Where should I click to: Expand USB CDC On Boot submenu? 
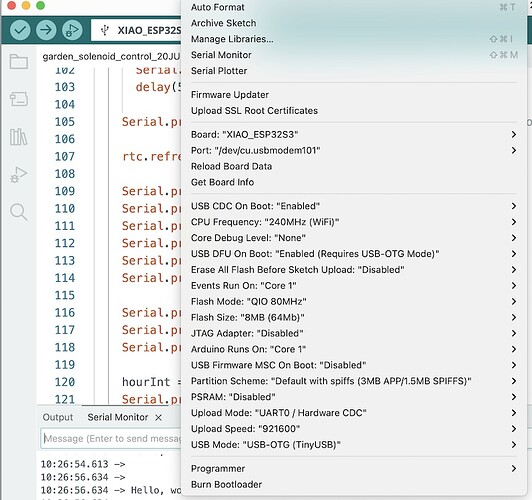(353, 206)
